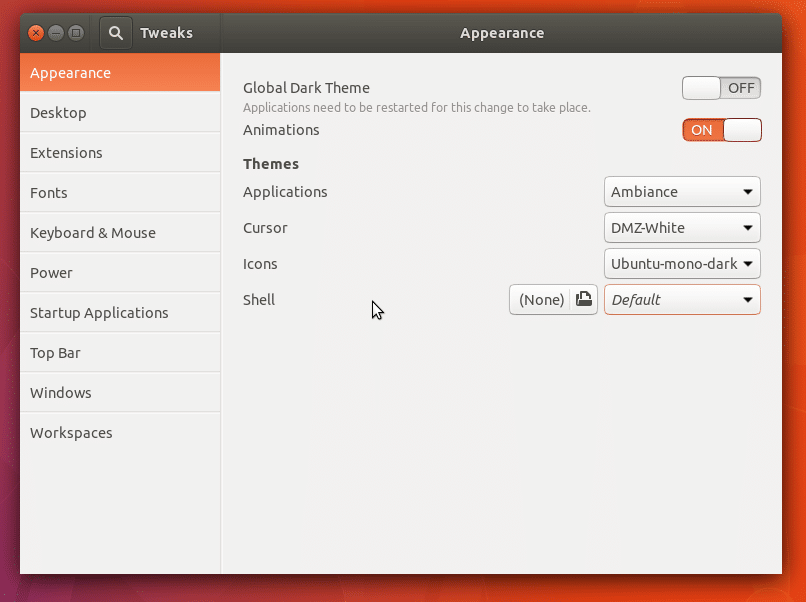Select Workspaces in the sidebar
Viewport: 806px width, 602px height.
pos(120,433)
